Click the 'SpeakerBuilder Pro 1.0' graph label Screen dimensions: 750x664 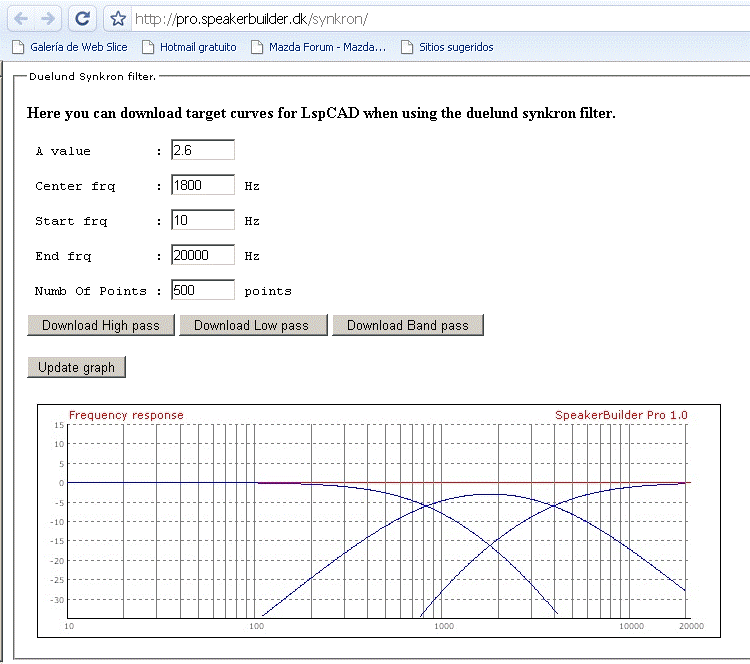pos(621,415)
